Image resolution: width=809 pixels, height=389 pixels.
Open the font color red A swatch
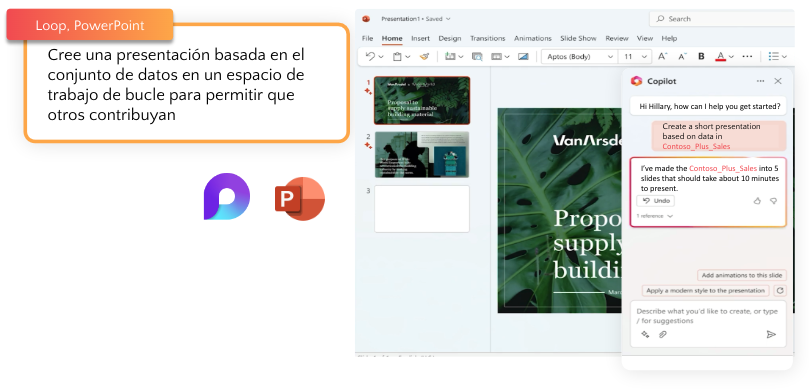721,56
